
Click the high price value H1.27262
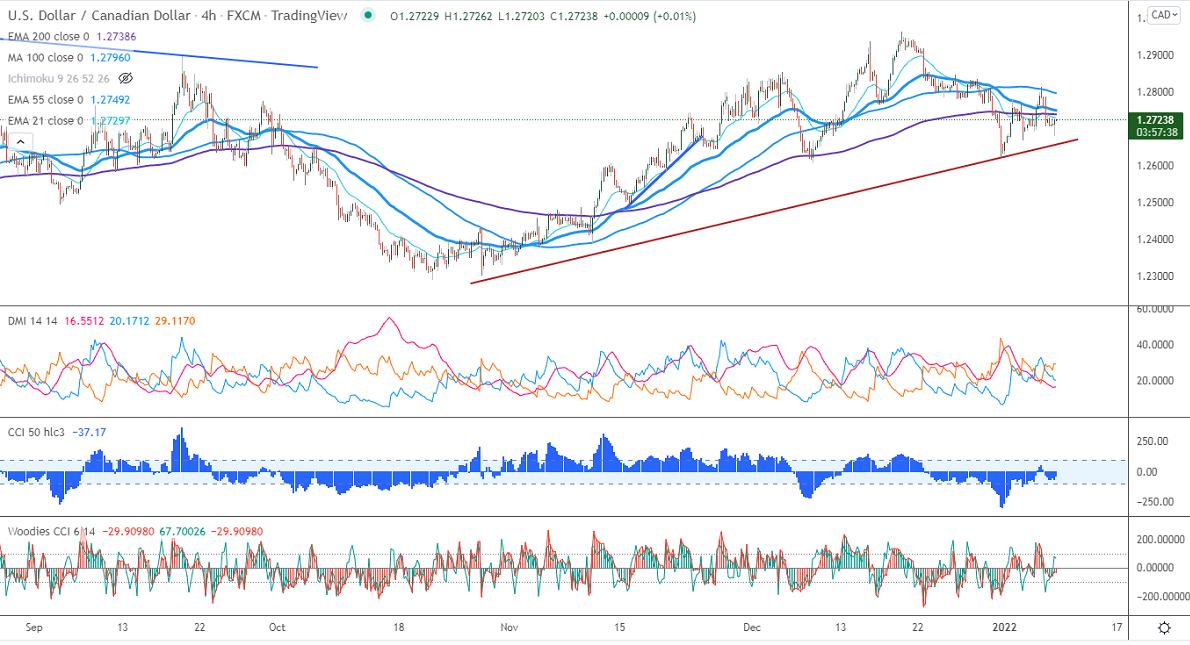click(x=468, y=16)
